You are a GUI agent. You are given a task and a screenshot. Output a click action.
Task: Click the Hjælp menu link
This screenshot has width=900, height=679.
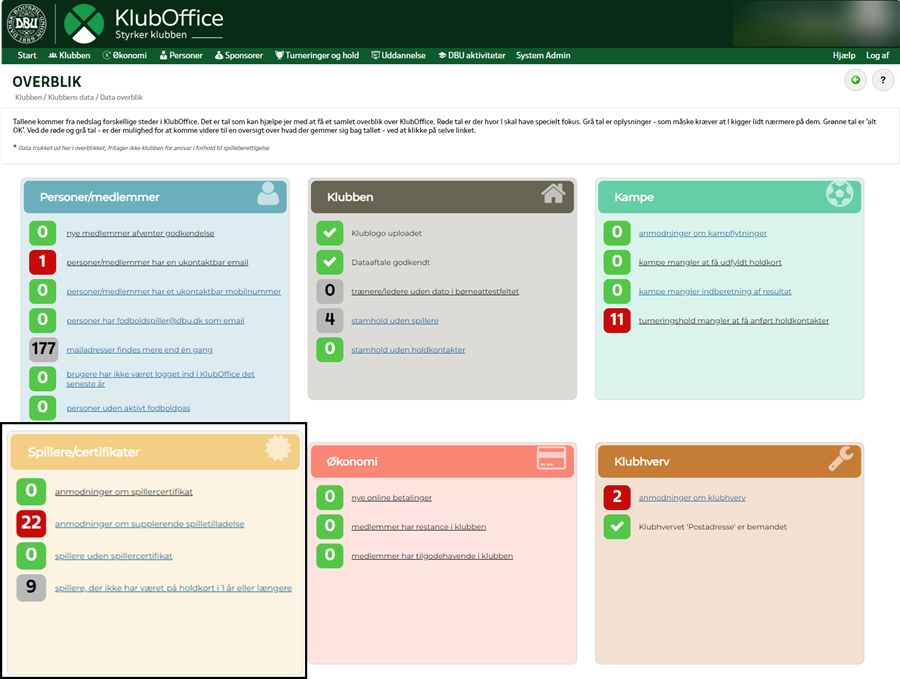coord(844,56)
